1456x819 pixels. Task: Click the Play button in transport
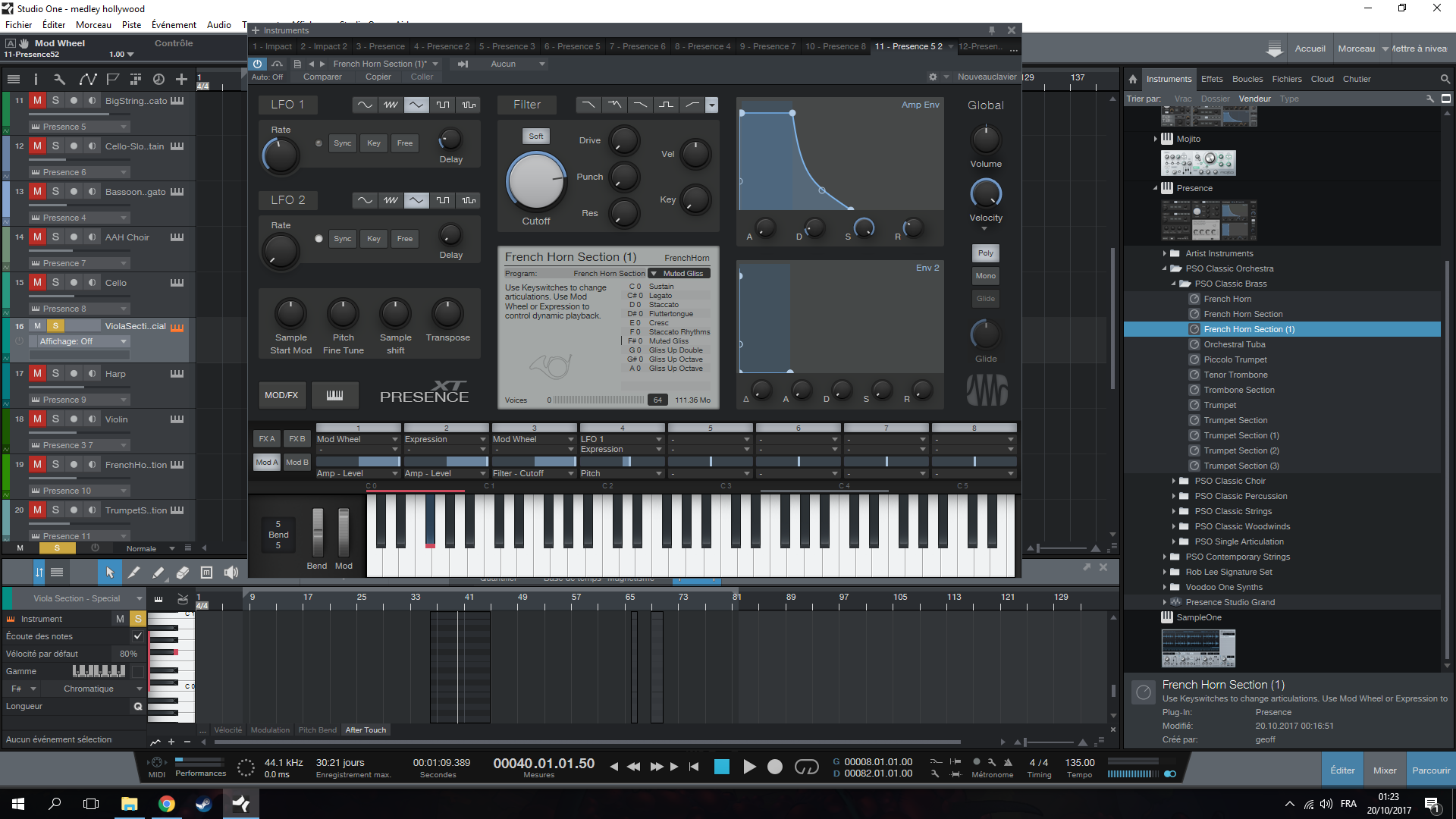point(749,767)
